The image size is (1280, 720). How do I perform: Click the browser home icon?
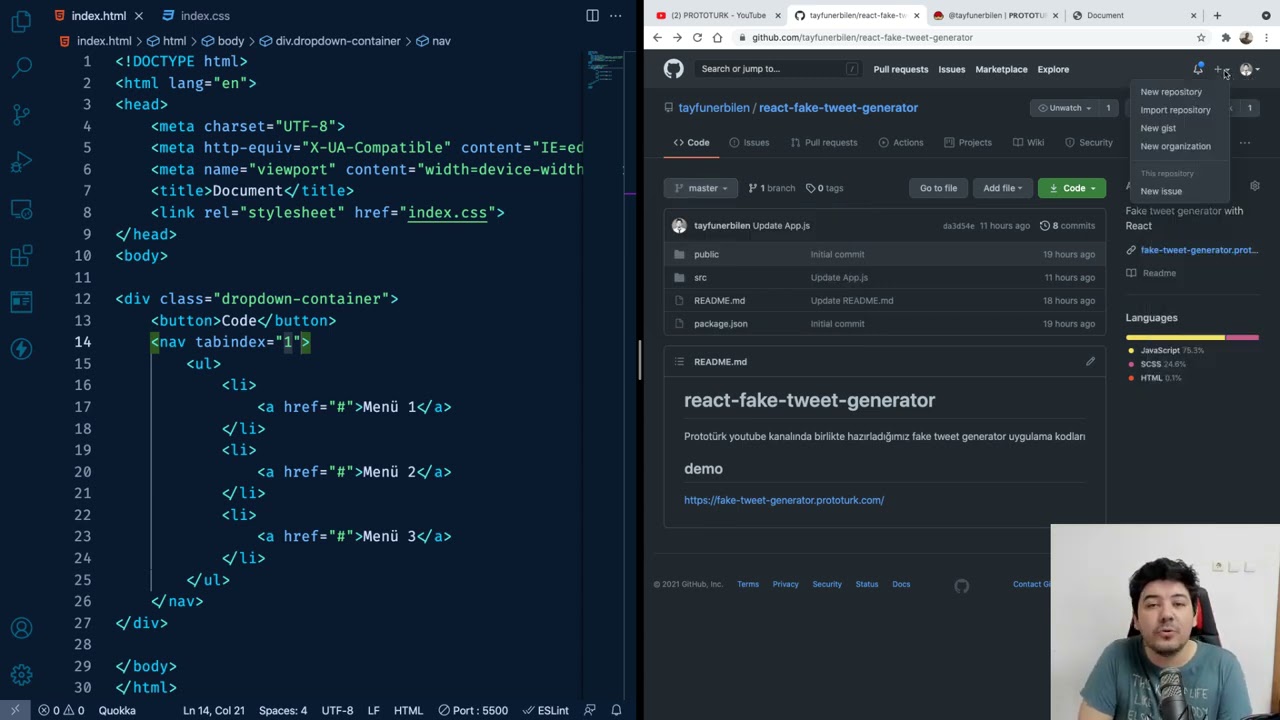click(717, 37)
